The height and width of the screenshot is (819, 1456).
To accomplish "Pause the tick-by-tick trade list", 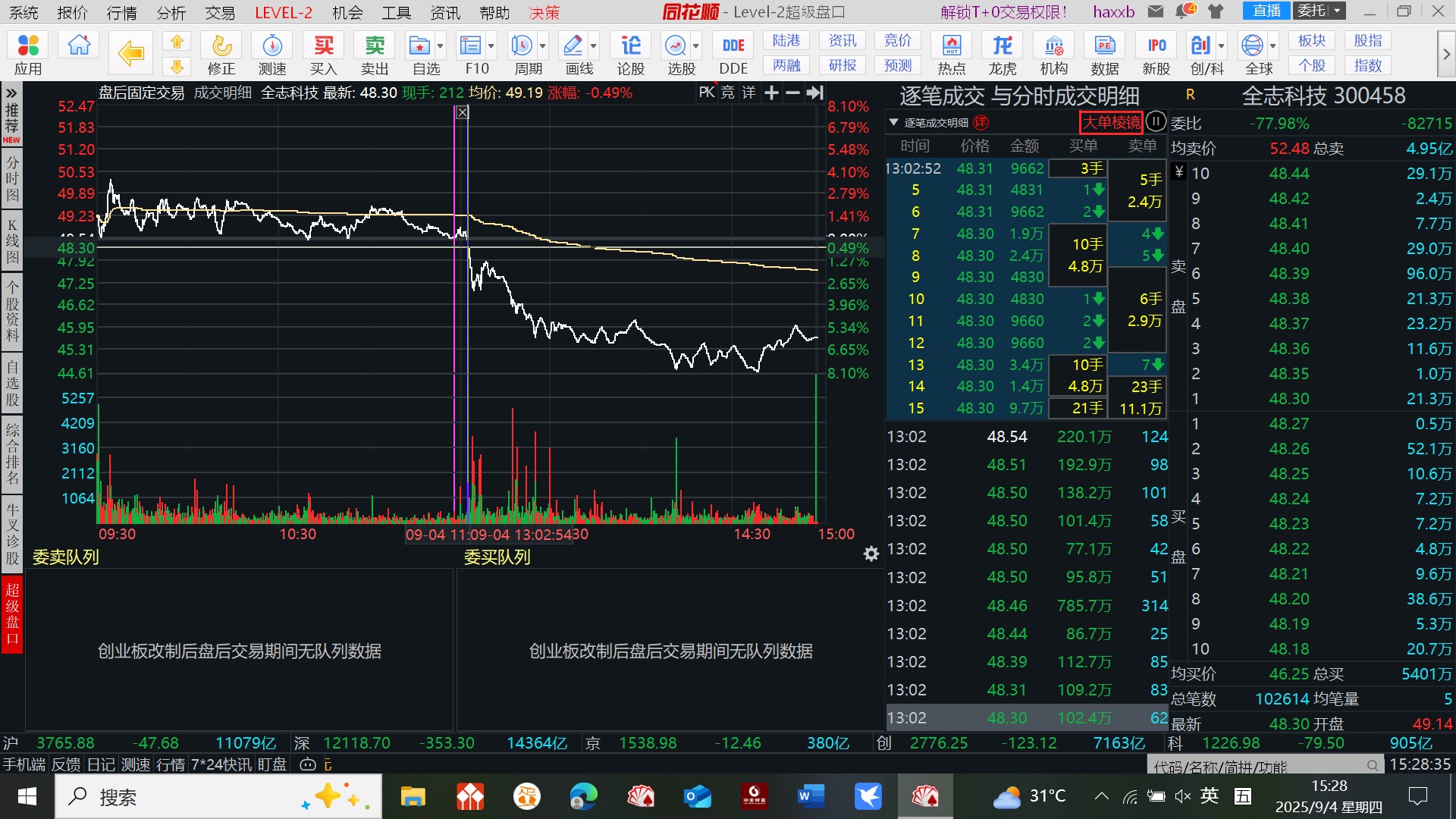I will (1155, 121).
